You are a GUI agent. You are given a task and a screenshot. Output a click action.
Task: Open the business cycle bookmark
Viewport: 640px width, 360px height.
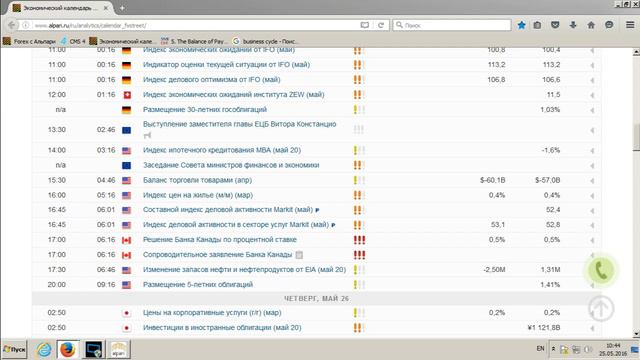pos(265,41)
